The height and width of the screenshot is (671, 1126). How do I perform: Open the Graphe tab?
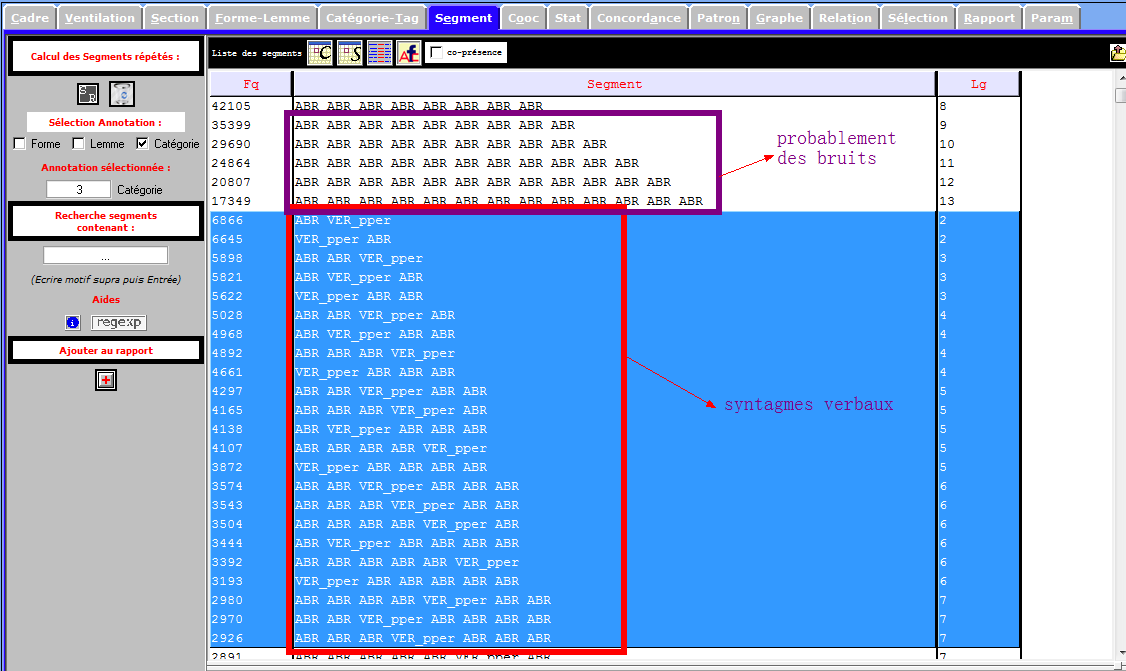click(x=779, y=18)
